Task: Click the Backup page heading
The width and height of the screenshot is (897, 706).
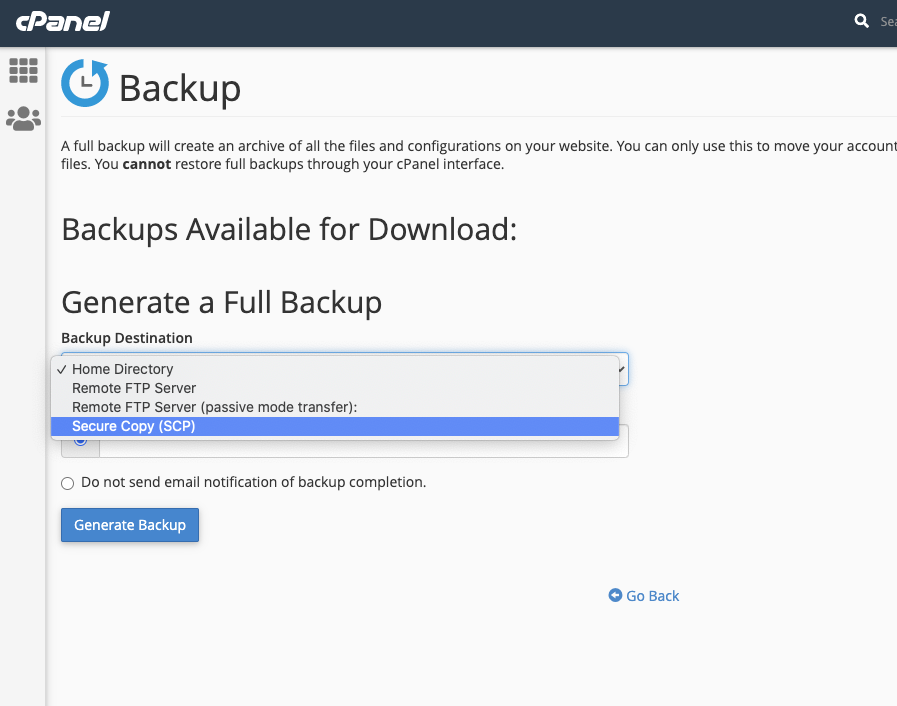Action: click(180, 88)
